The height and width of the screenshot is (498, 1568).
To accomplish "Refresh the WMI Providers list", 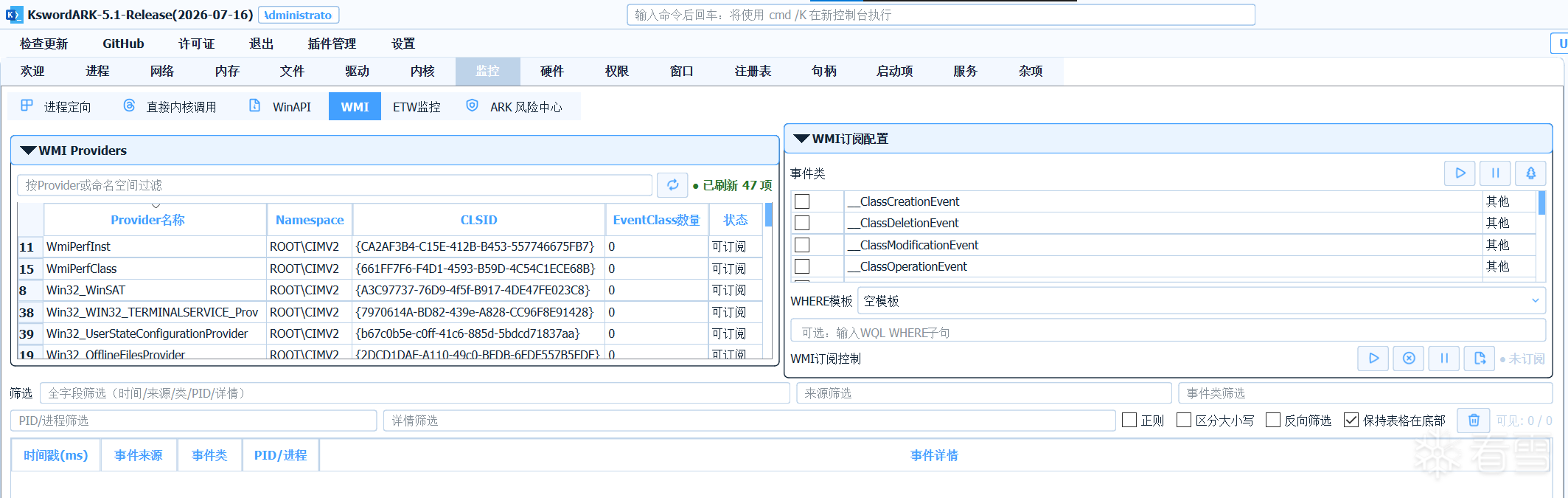I will [x=672, y=185].
